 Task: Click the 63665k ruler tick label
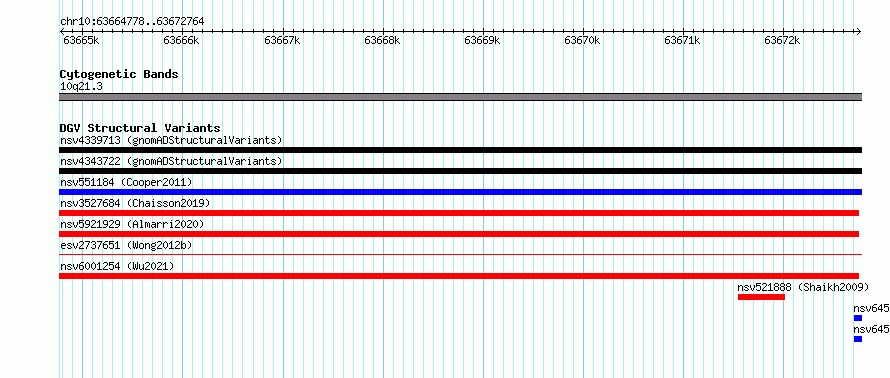(81, 40)
